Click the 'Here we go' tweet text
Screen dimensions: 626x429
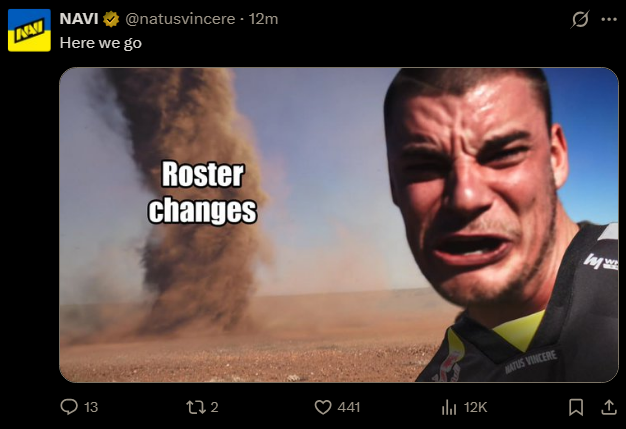pyautogui.click(x=101, y=43)
